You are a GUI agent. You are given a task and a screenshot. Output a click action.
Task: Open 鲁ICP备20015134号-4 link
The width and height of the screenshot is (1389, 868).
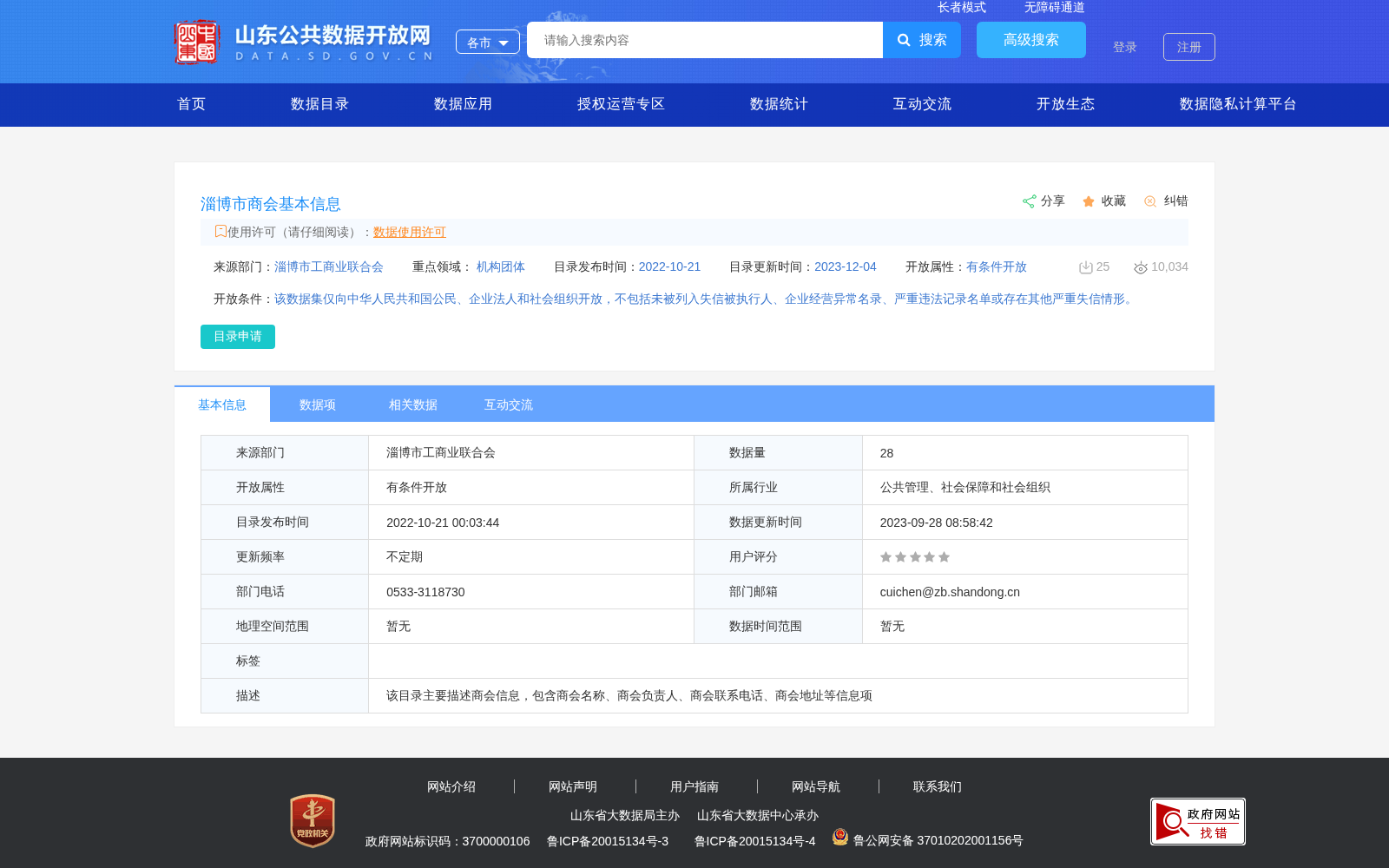tap(755, 841)
